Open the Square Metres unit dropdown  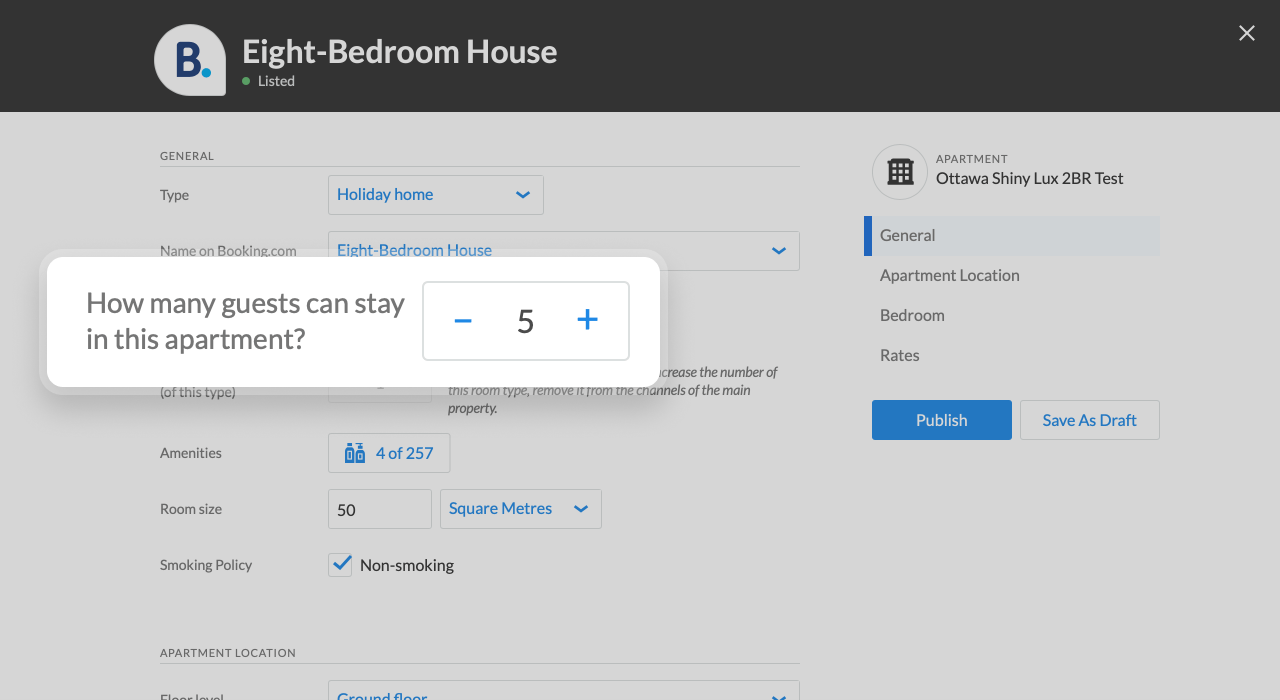point(520,509)
